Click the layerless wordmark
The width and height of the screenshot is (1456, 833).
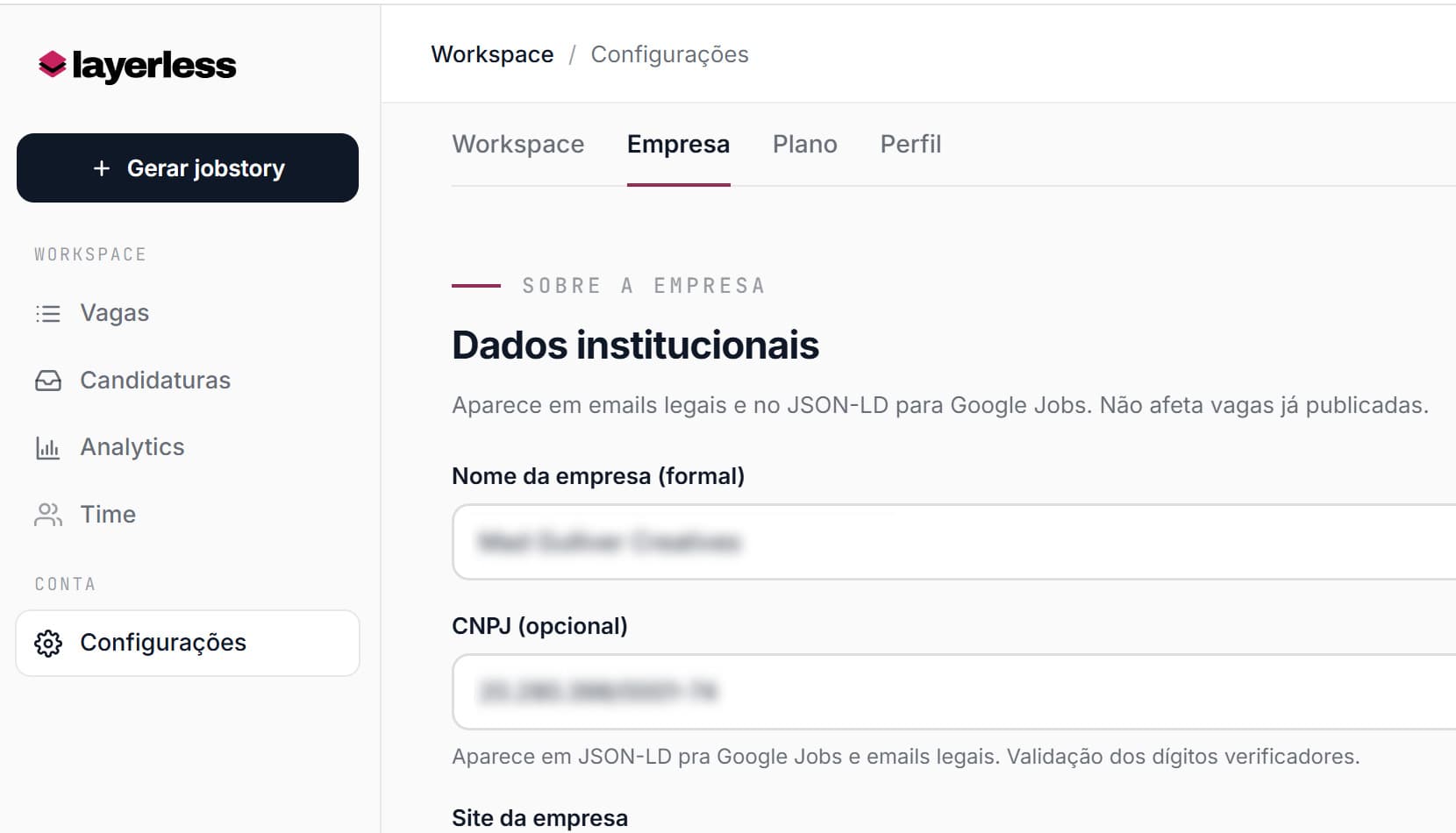point(154,66)
